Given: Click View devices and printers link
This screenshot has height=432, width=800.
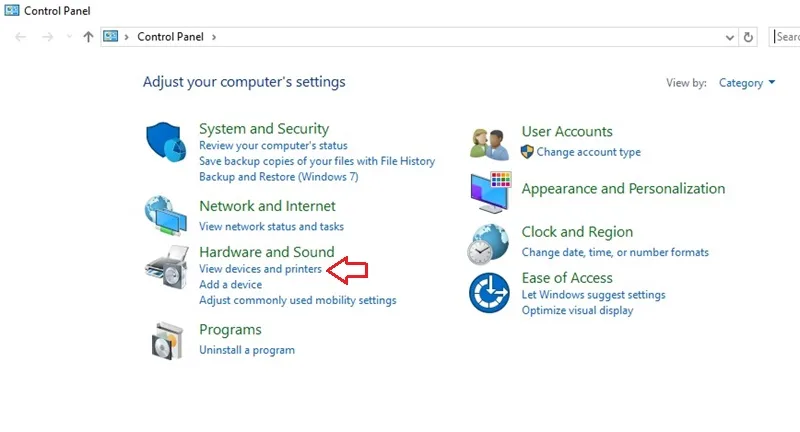Looking at the screenshot, I should click(260, 269).
